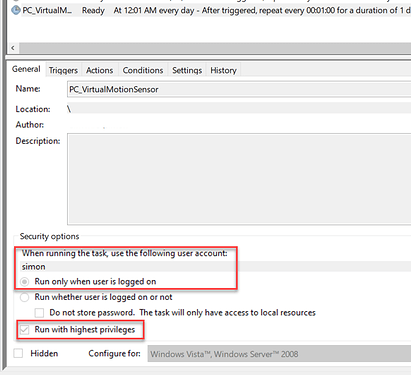
Task: Enable the Hidden checkbox
Action: [18, 353]
